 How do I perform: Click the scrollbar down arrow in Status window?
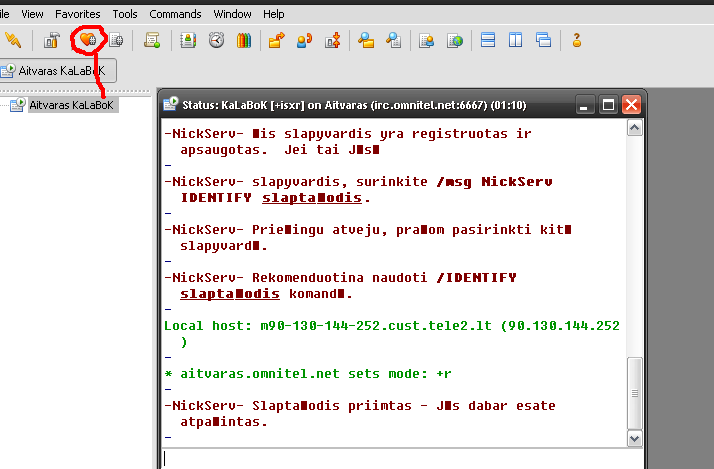635,439
